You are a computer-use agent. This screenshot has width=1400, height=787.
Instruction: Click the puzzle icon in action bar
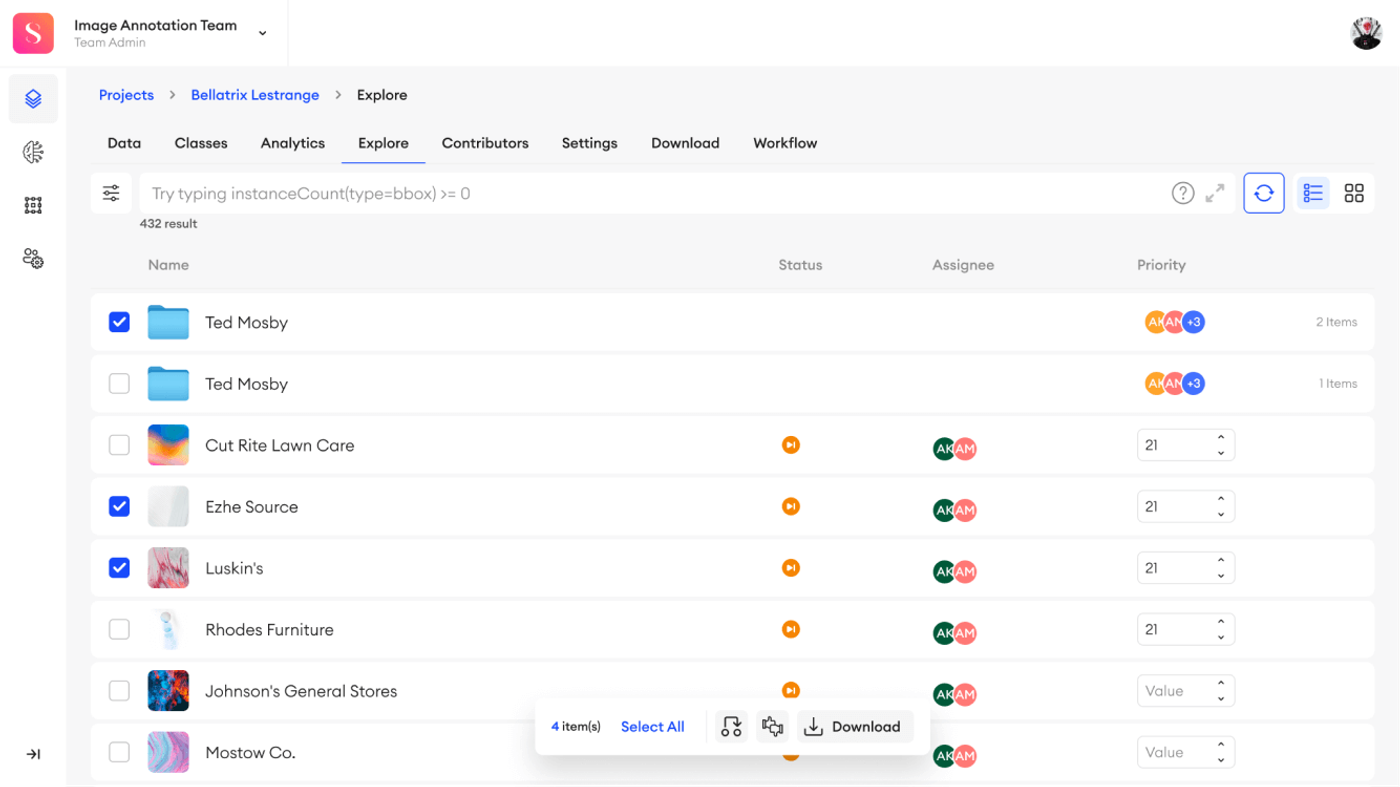[x=772, y=727]
